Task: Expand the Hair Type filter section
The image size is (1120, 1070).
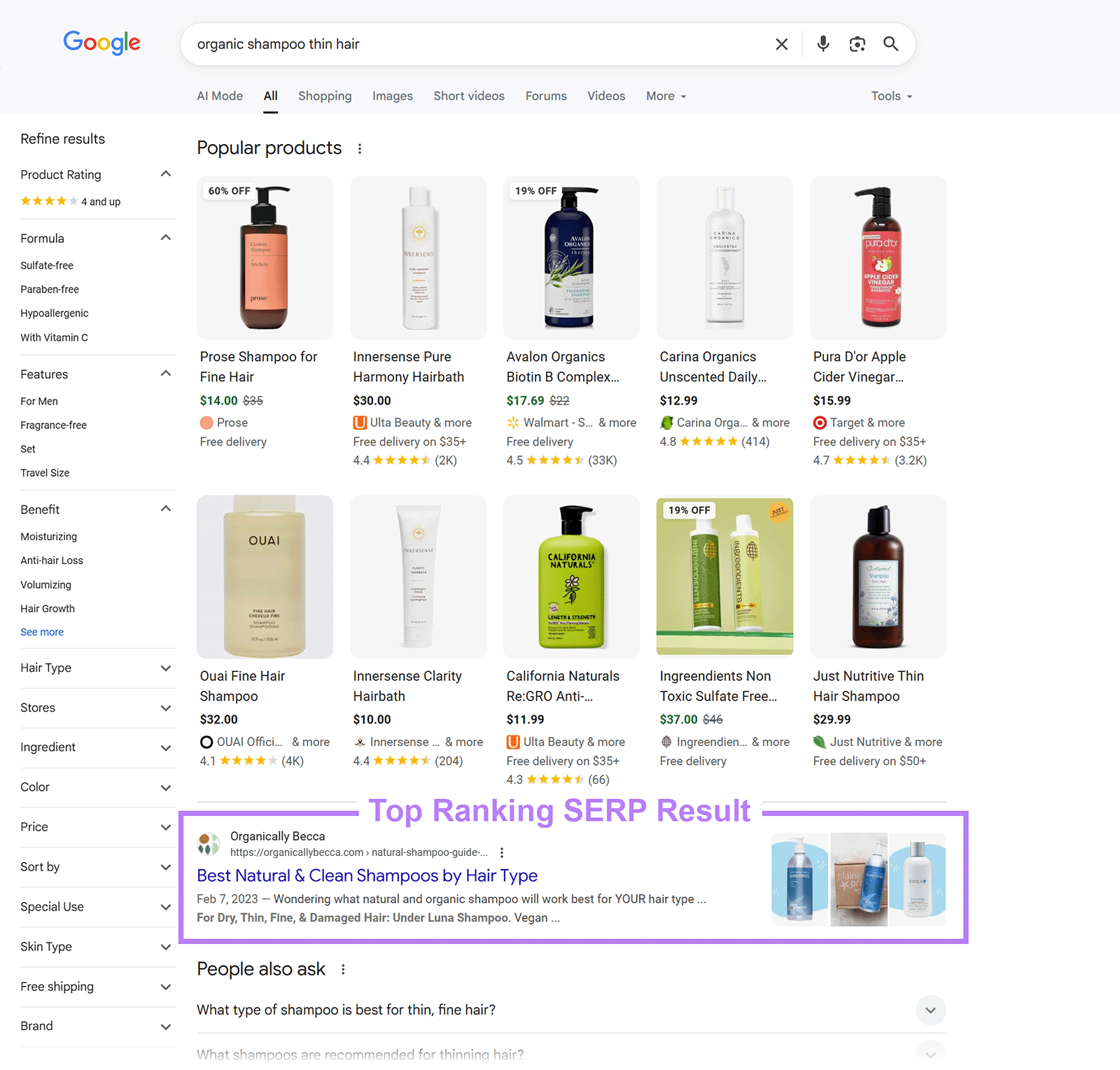Action: tap(166, 668)
